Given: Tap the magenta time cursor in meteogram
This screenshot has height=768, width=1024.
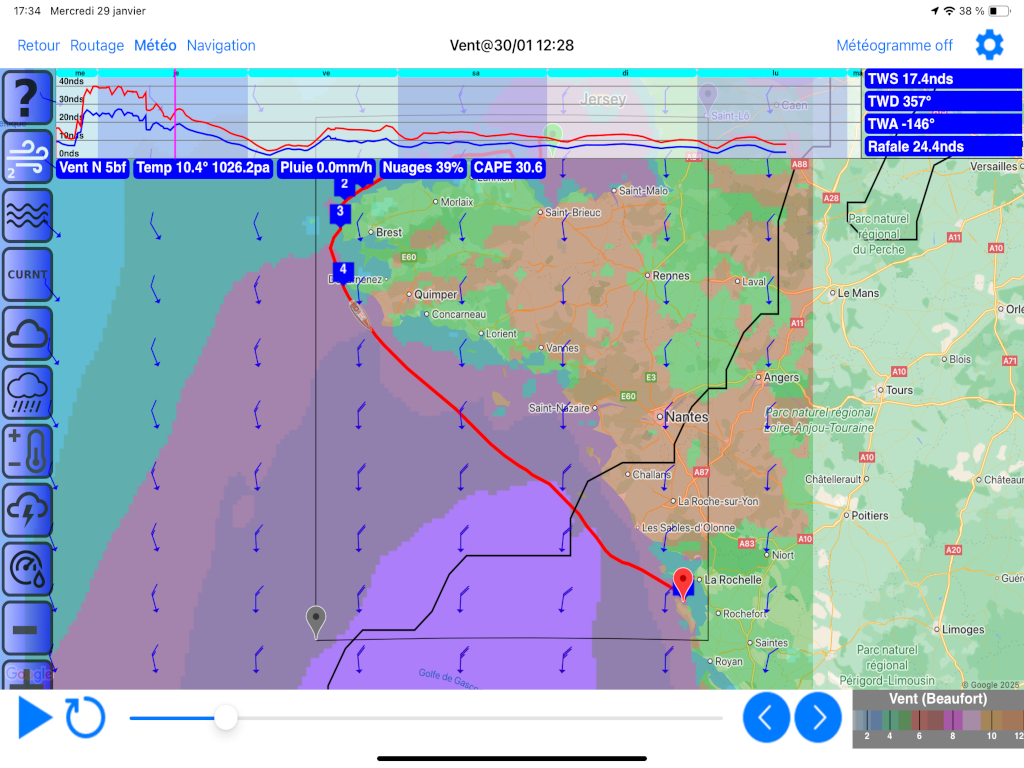Looking at the screenshot, I should point(175,112).
